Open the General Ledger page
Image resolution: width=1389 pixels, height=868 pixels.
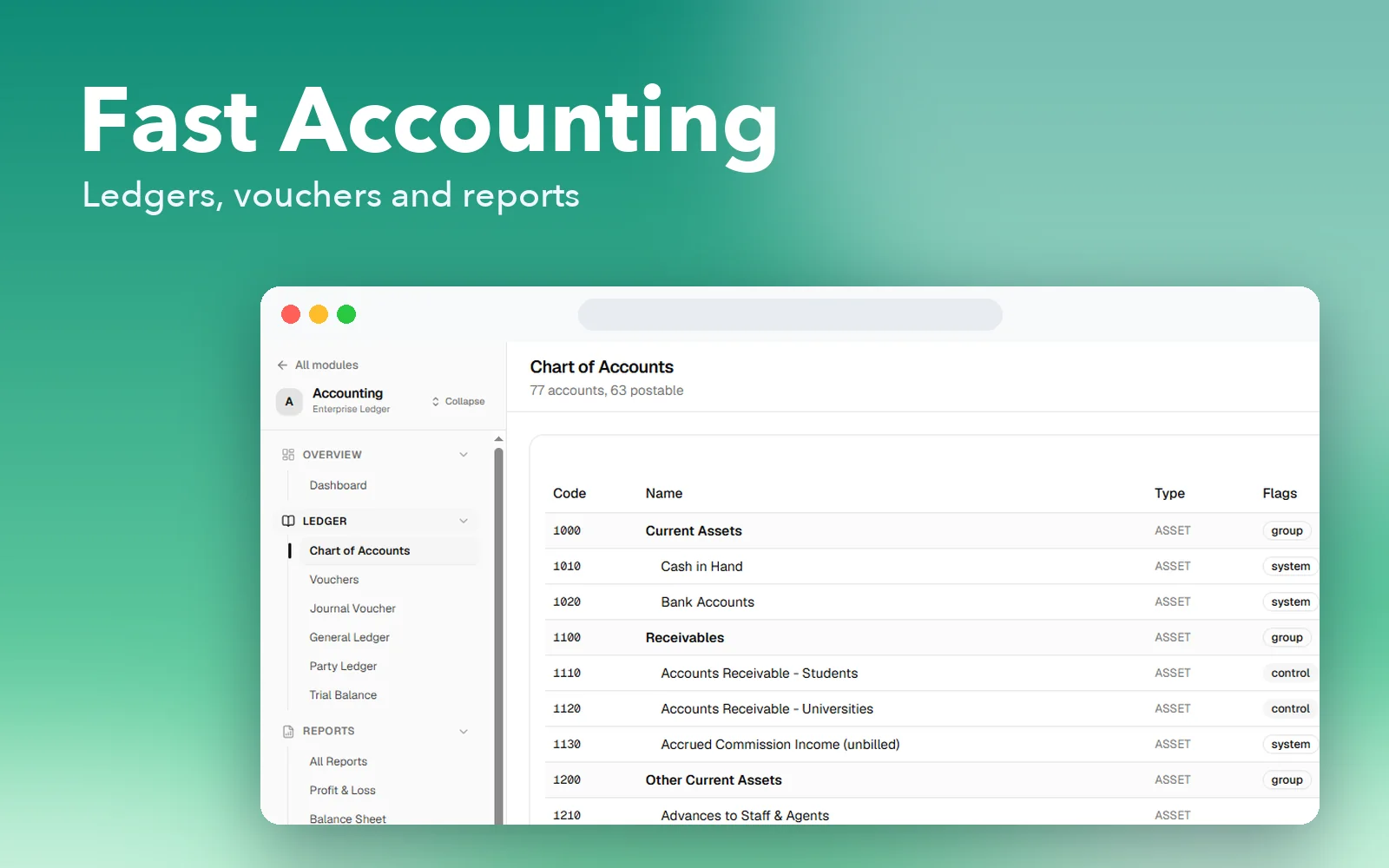click(349, 637)
